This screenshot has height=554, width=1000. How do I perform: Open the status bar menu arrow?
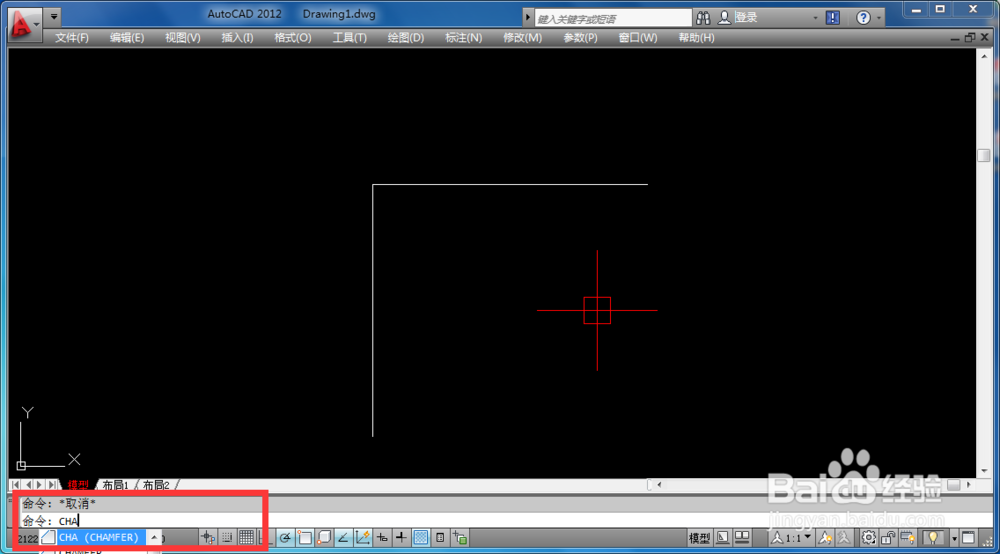[x=954, y=539]
